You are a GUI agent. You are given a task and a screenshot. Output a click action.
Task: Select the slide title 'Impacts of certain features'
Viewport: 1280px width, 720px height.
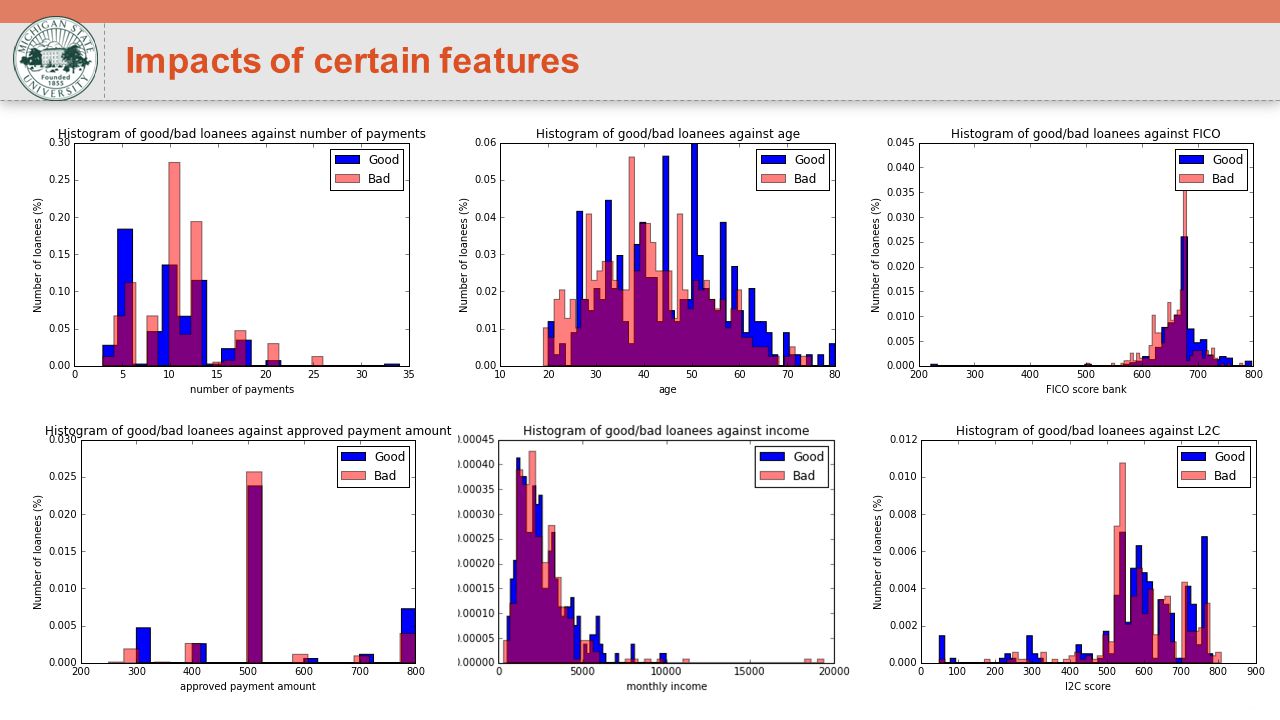(x=352, y=61)
